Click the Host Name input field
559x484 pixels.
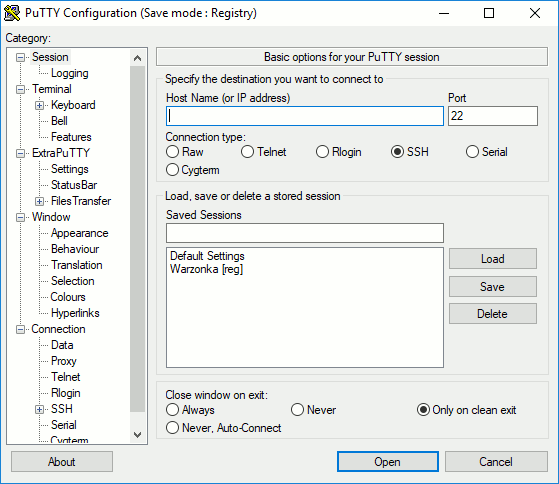305,116
